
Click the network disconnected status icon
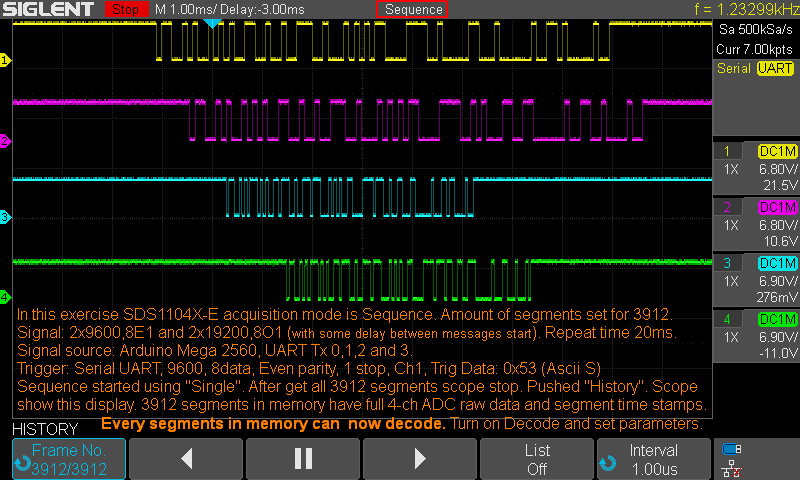pos(731,469)
